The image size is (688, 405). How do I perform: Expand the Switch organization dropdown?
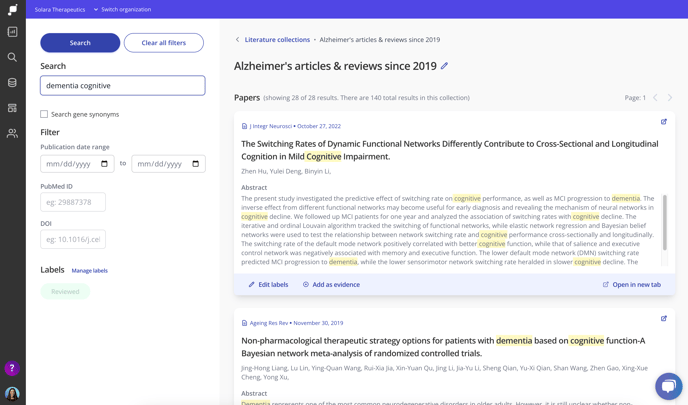(122, 9)
